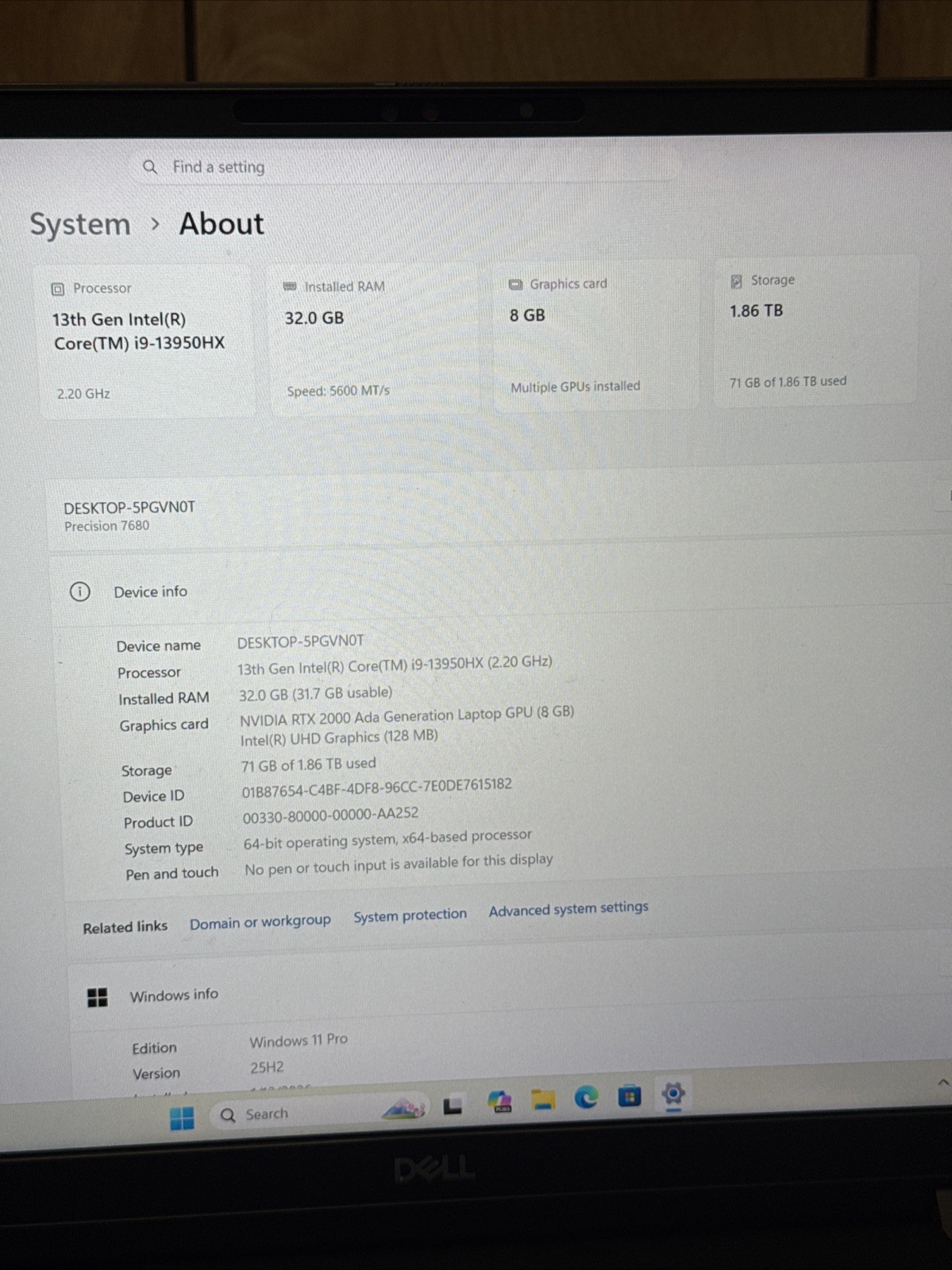The width and height of the screenshot is (952, 1270).
Task: Select 32.0 GB (31.7 GB usable) value
Action: (x=315, y=694)
